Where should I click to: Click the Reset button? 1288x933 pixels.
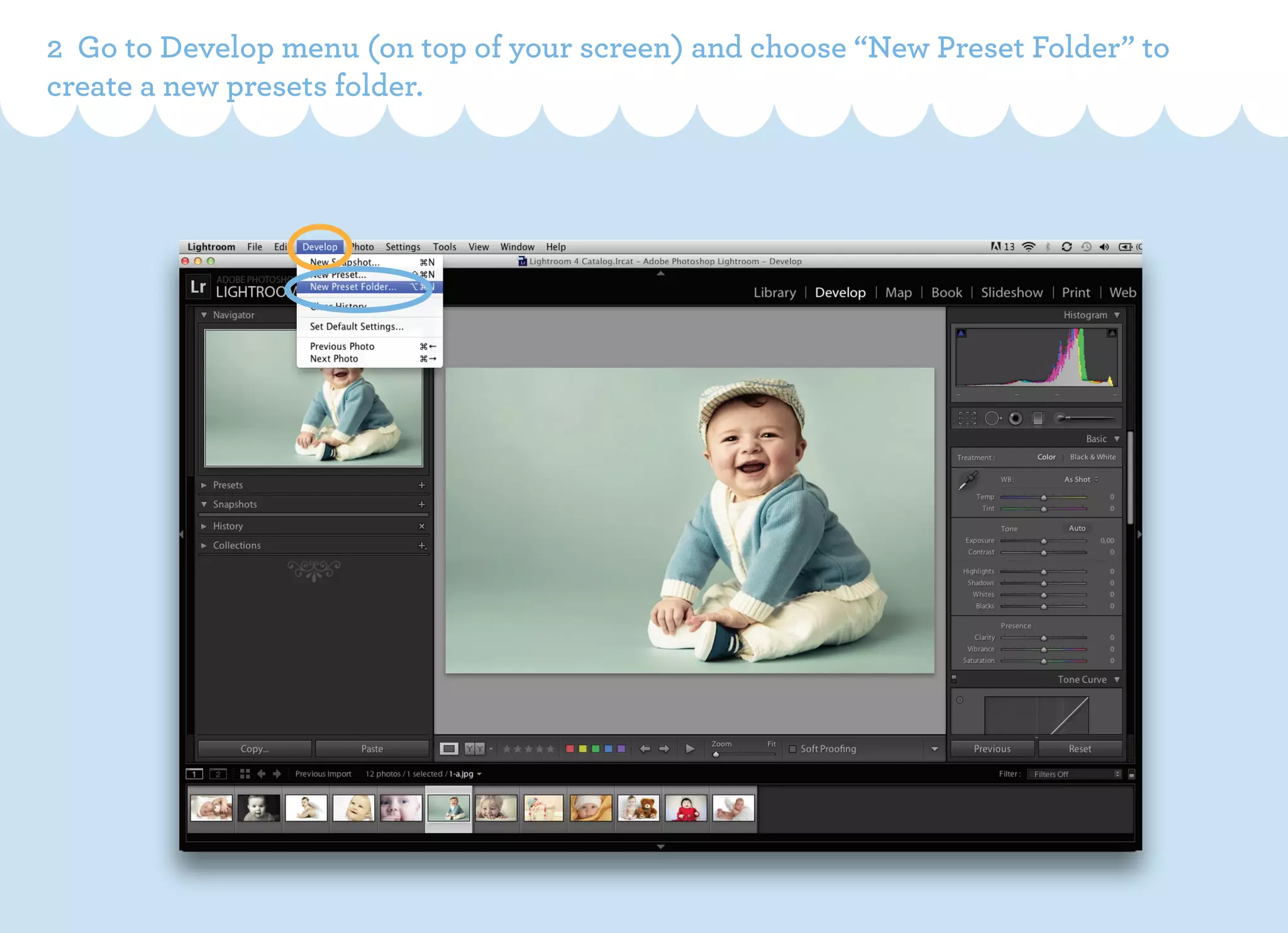tap(1079, 749)
